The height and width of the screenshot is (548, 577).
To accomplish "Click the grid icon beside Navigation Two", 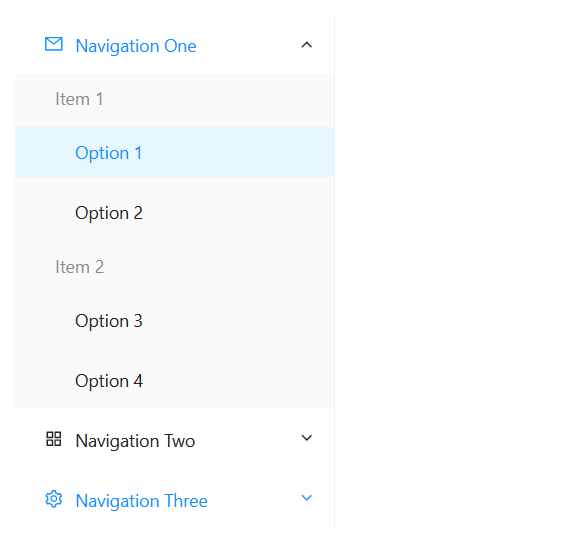I will 54,439.
